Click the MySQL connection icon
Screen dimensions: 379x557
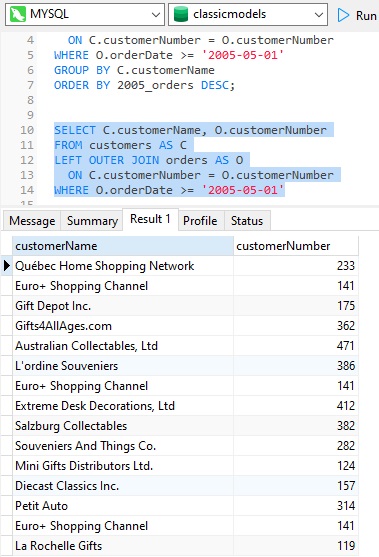(18, 15)
